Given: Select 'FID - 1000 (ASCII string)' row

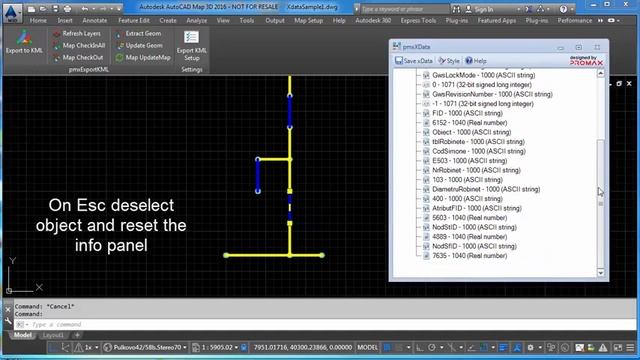Looking at the screenshot, I should point(467,113).
